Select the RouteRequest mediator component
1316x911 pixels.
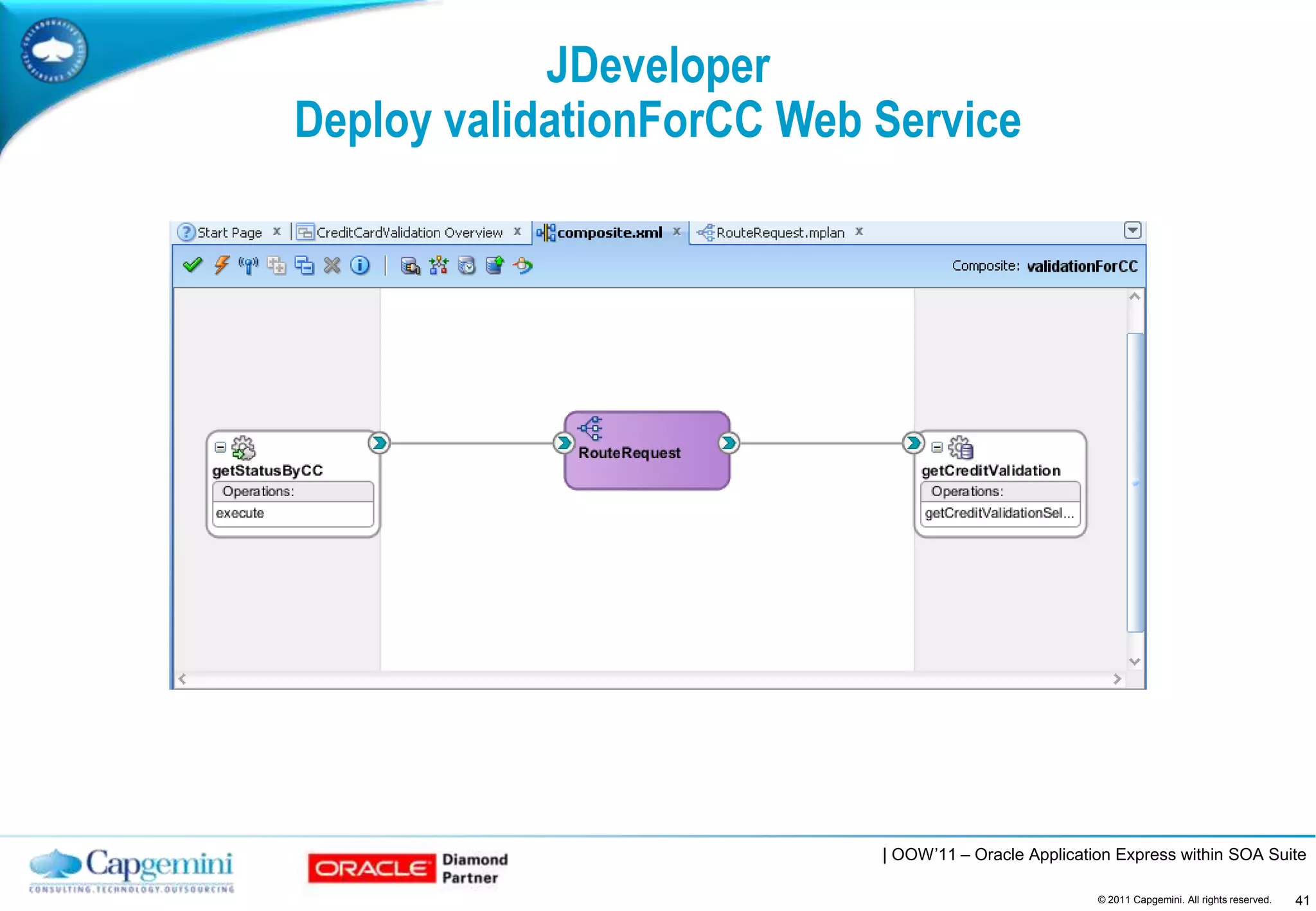[x=646, y=451]
